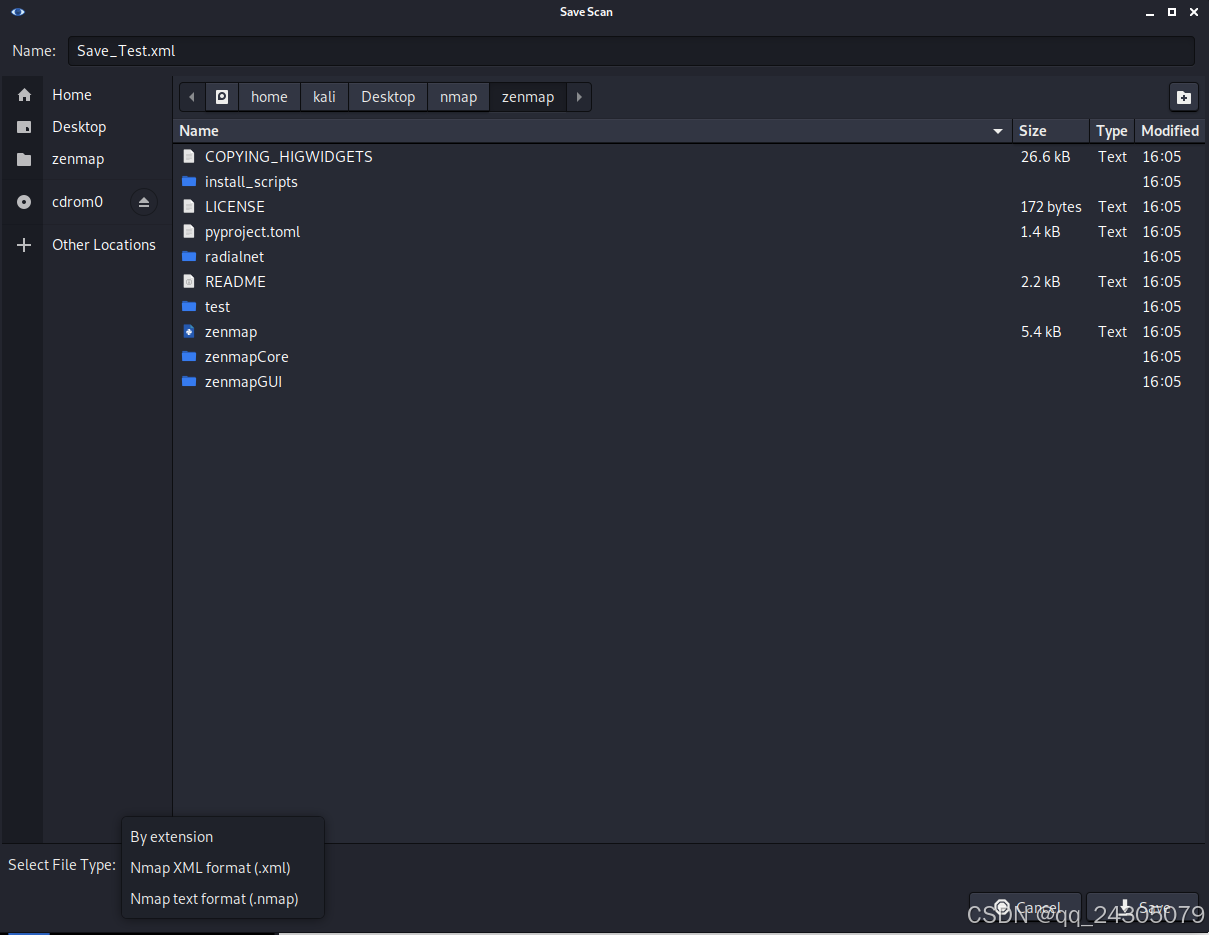Click the 26.6 kB size value
The image size is (1209, 935).
tap(1045, 157)
